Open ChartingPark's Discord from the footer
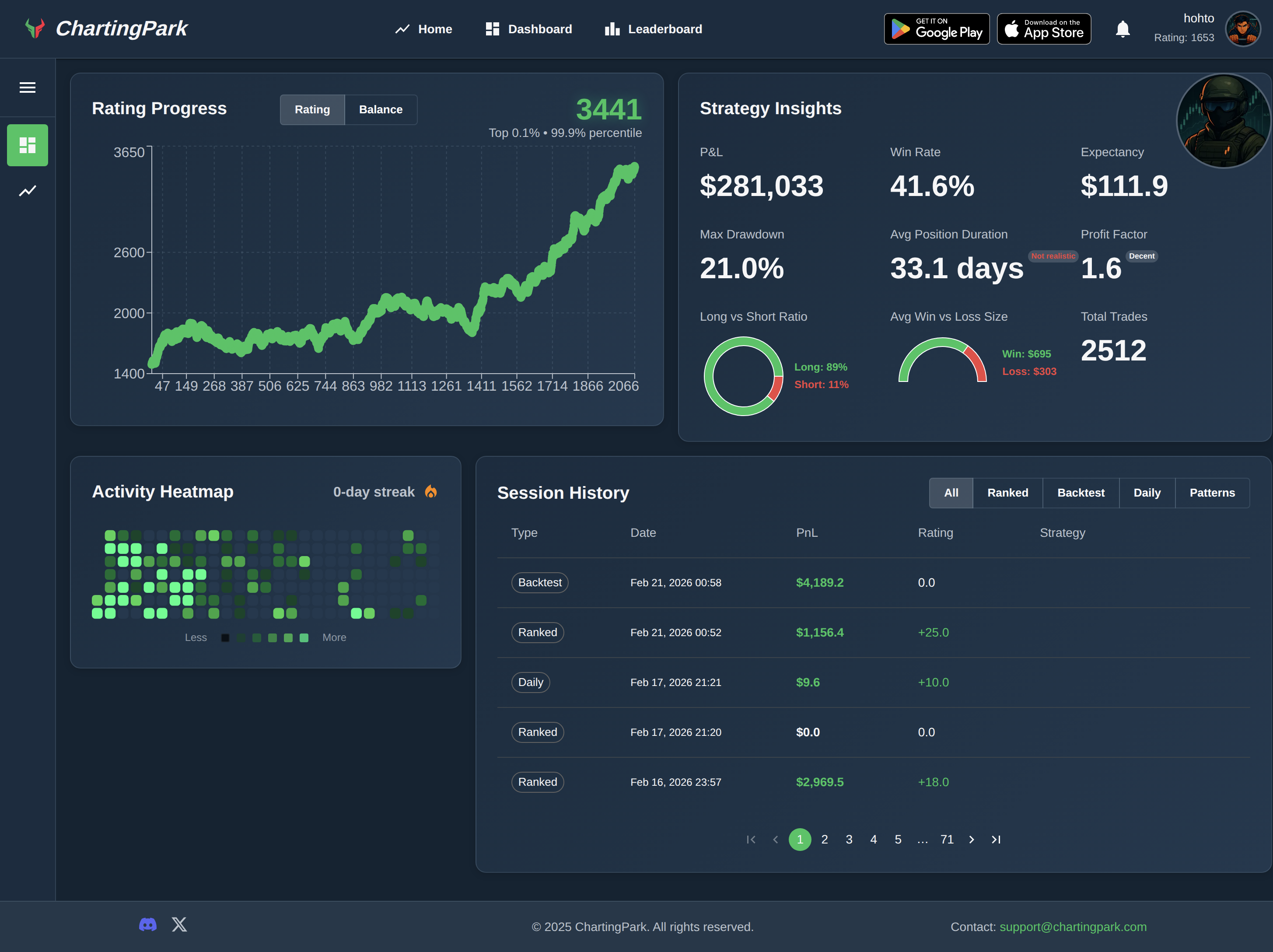The width and height of the screenshot is (1273, 952). pyautogui.click(x=148, y=924)
